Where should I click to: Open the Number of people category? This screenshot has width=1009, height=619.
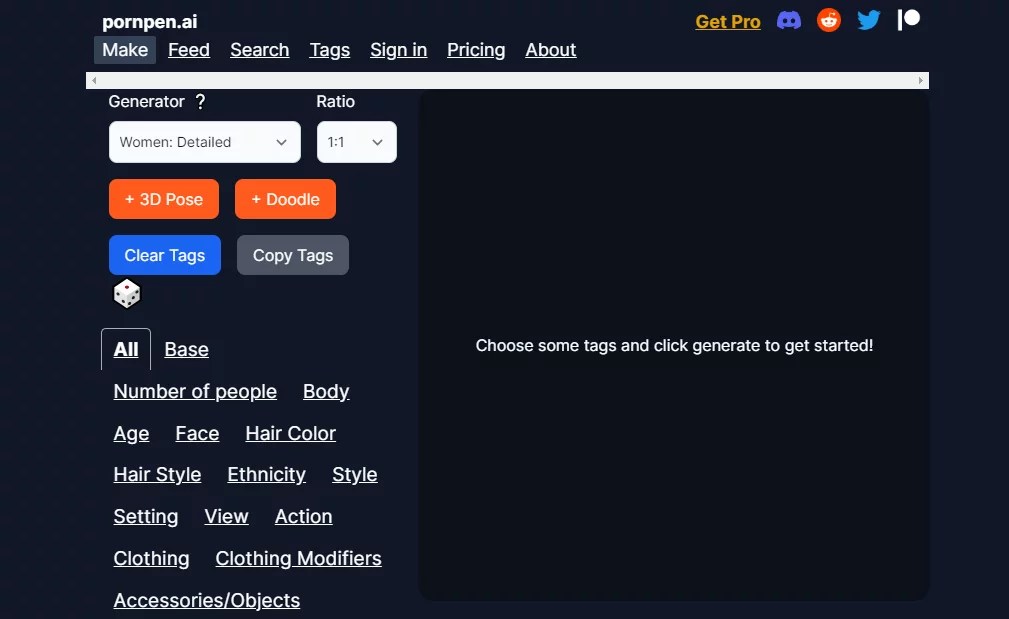point(195,392)
